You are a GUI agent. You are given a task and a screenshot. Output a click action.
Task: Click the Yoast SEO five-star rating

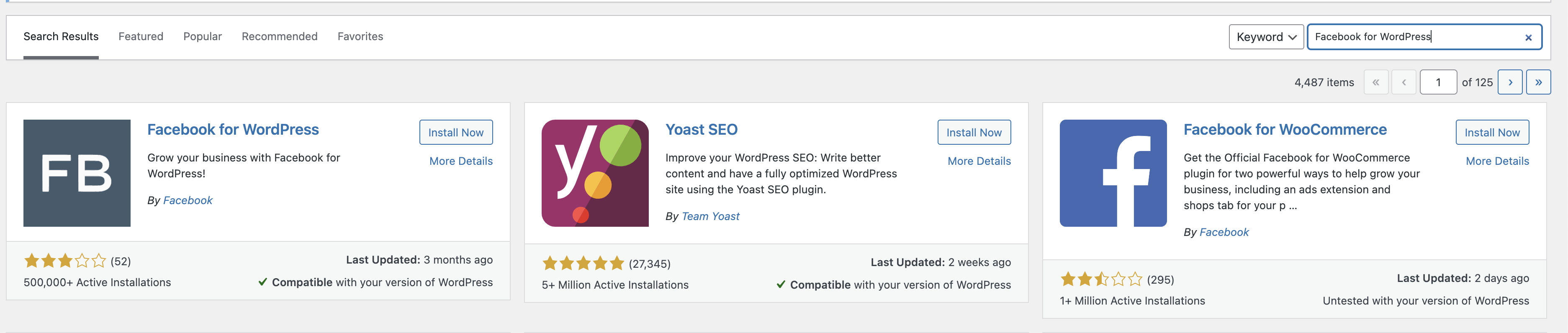(x=583, y=264)
